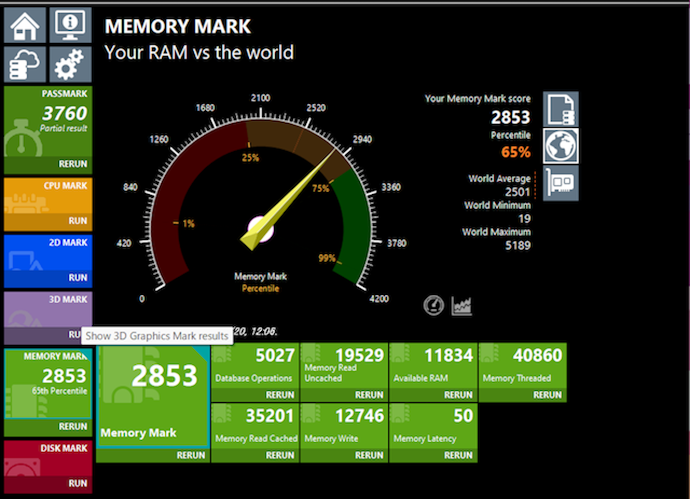Screen dimensions: 690x499
Task: Click the memory hardware card icon
Action: pyautogui.click(x=561, y=183)
